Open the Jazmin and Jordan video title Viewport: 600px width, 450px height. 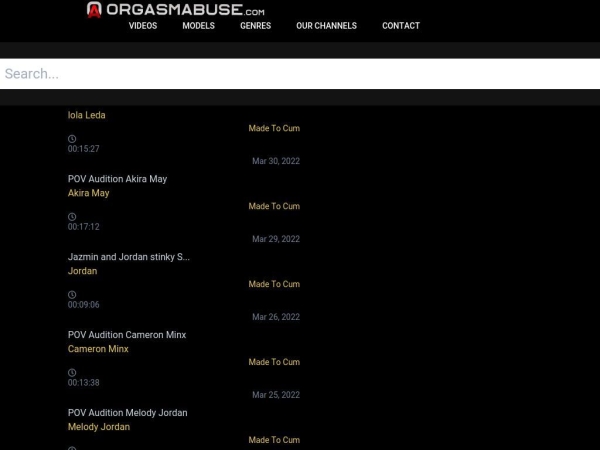point(129,257)
